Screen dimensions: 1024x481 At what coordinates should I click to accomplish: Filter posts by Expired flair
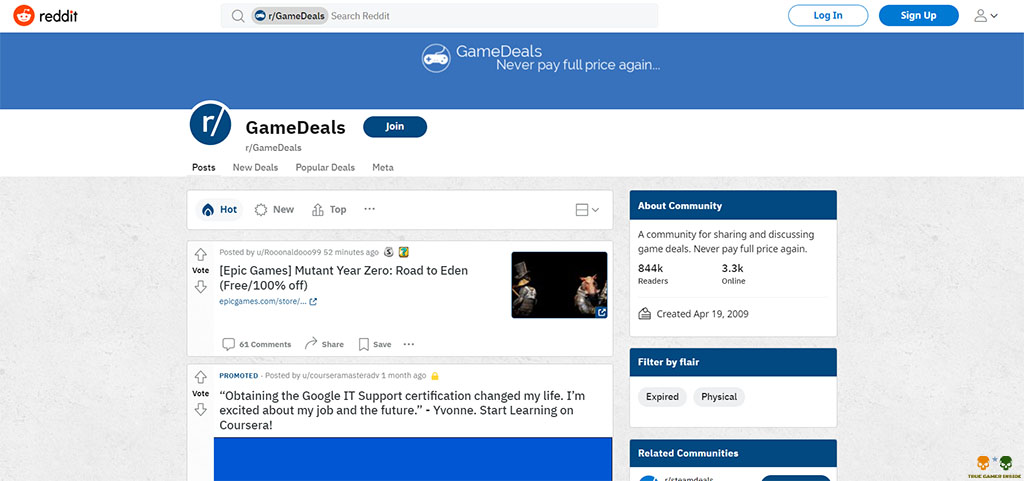[x=662, y=397]
